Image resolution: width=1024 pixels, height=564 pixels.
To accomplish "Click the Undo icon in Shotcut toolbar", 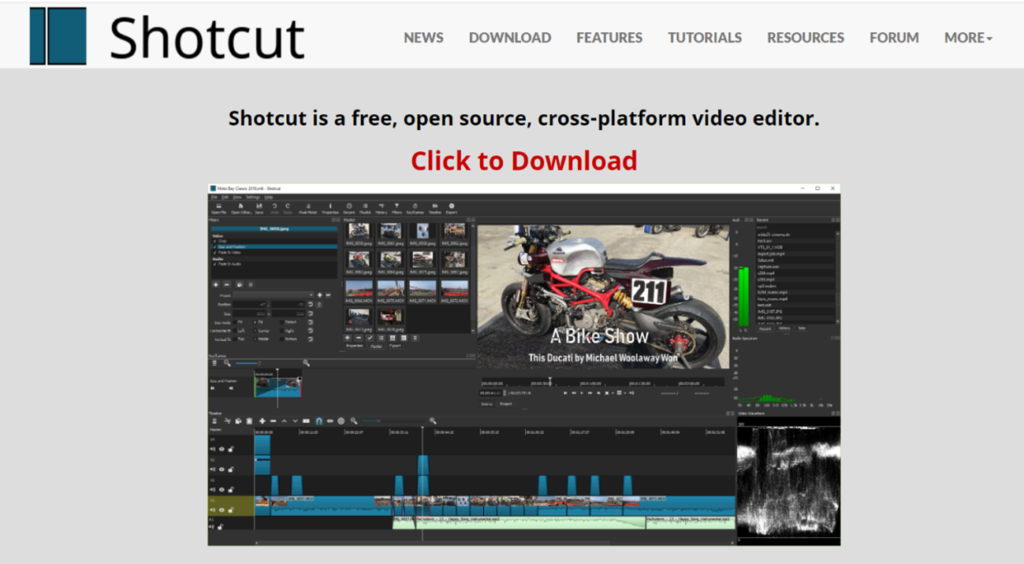I will [274, 208].
